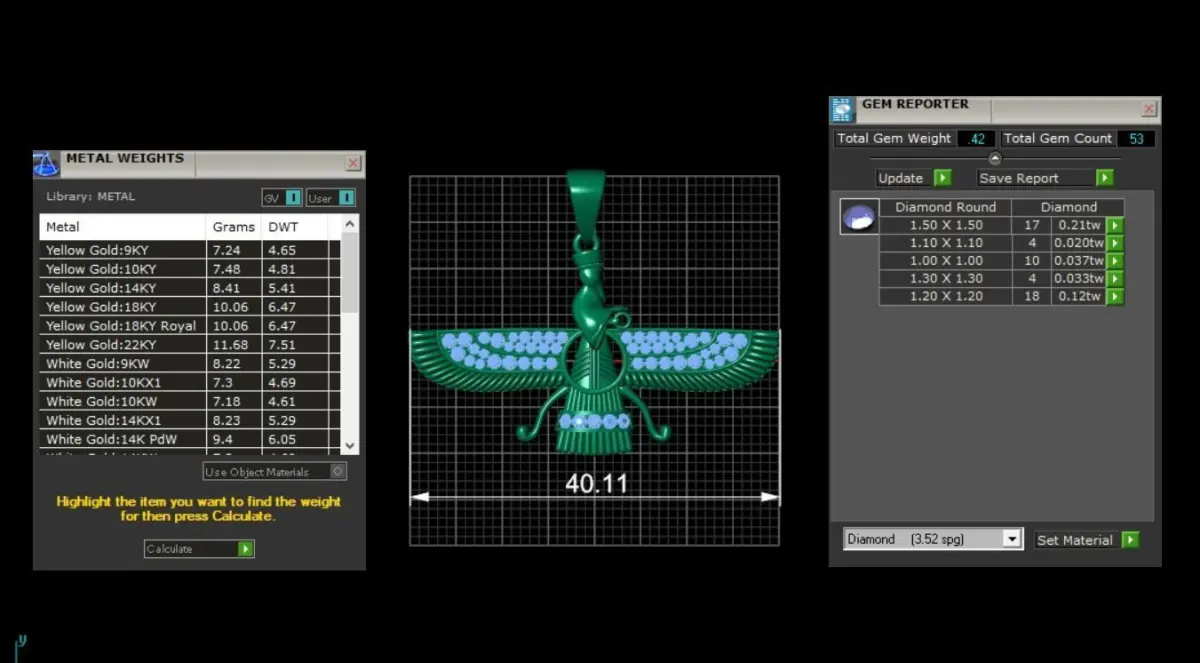
Task: Click the Diamond Round column header
Action: [x=945, y=207]
